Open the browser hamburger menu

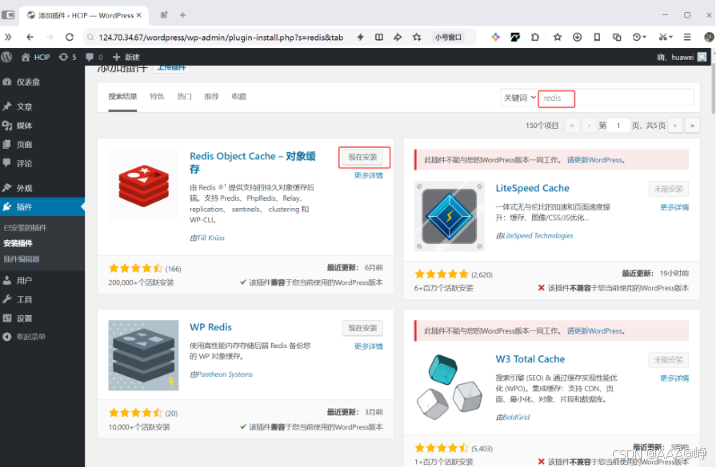[687, 37]
